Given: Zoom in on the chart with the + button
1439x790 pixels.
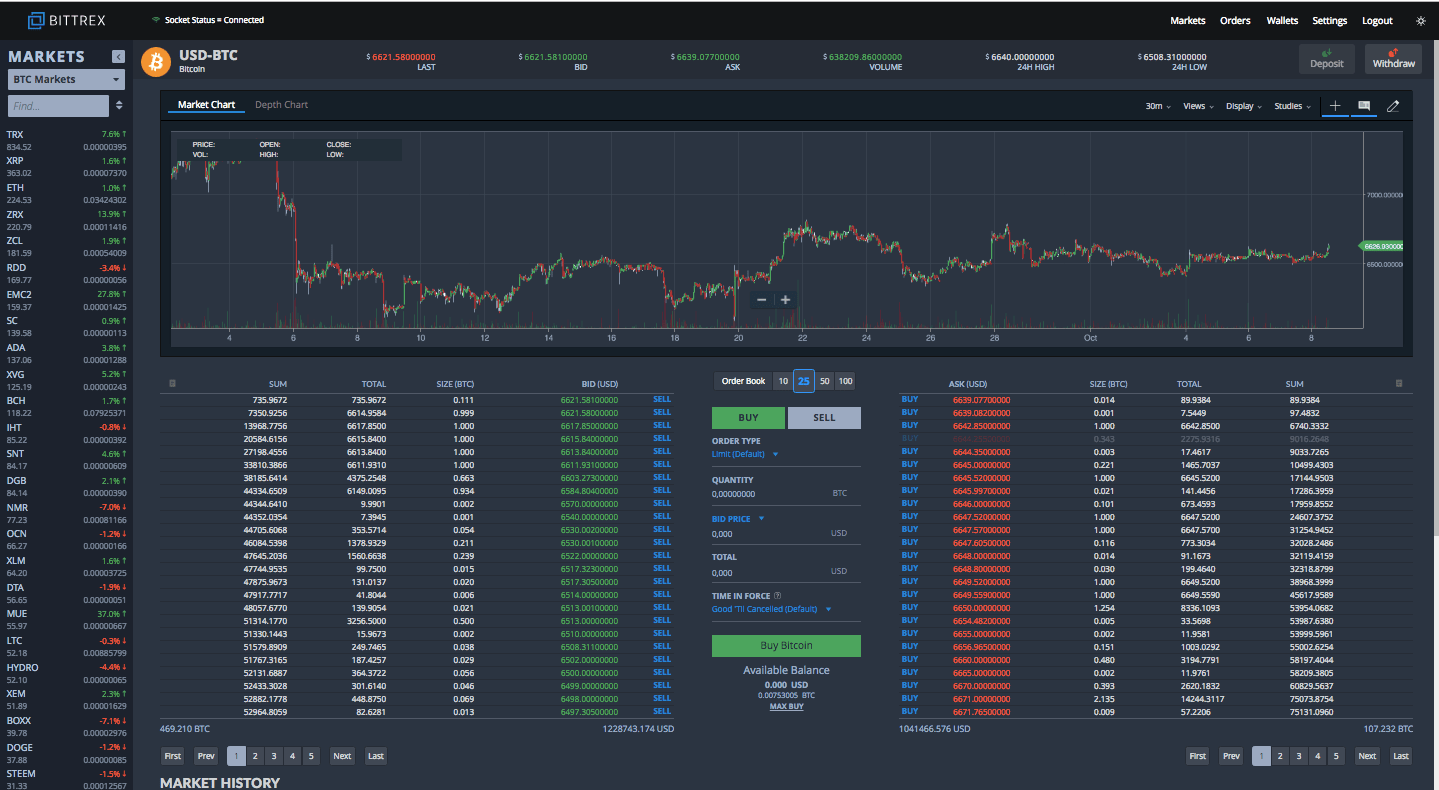Looking at the screenshot, I should [785, 299].
